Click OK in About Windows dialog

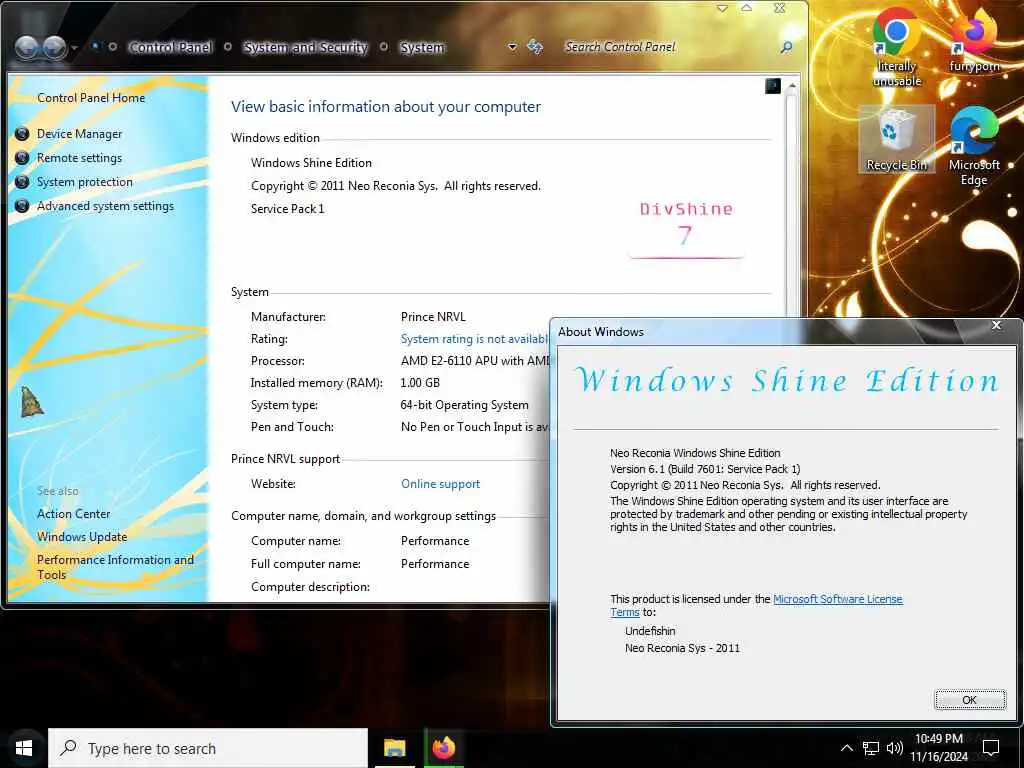(970, 699)
